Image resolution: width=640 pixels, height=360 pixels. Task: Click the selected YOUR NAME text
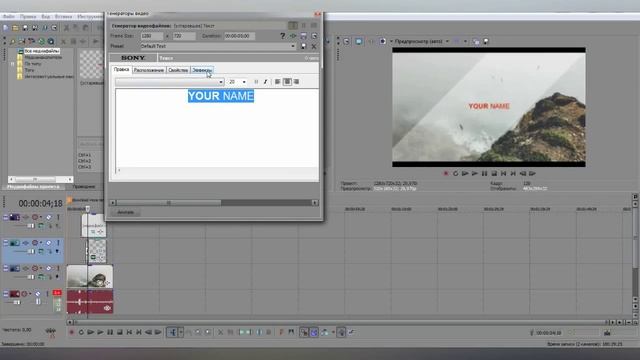221,96
